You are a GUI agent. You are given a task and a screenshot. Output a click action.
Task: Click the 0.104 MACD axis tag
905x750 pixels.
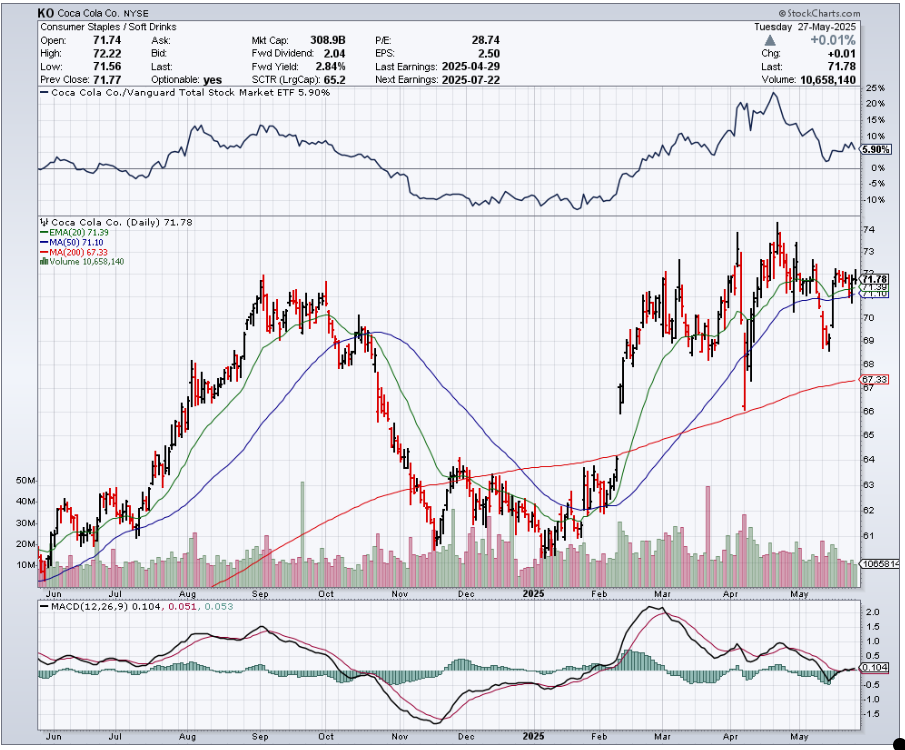click(875, 668)
